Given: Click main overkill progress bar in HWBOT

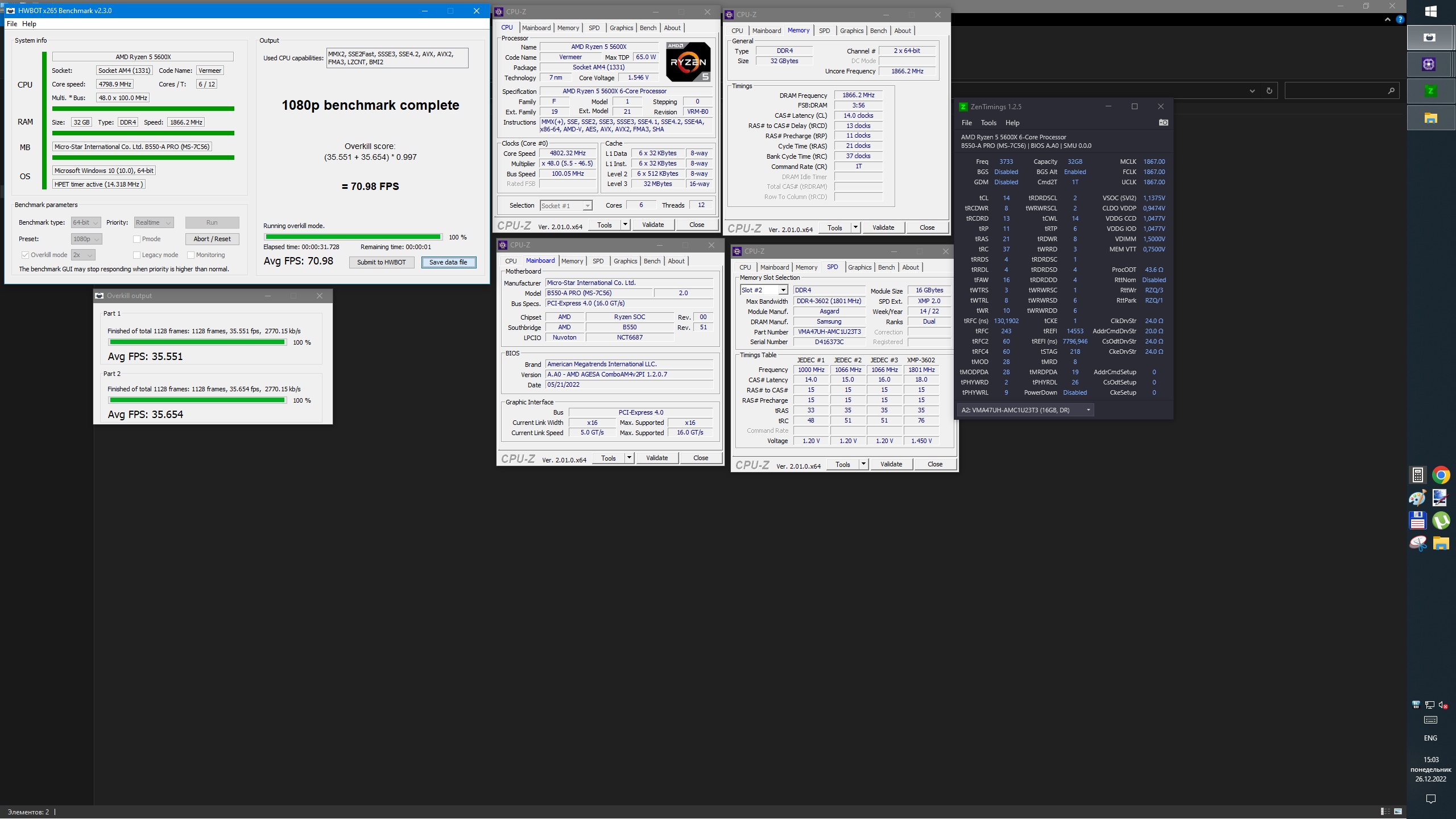Looking at the screenshot, I should click(x=353, y=237).
